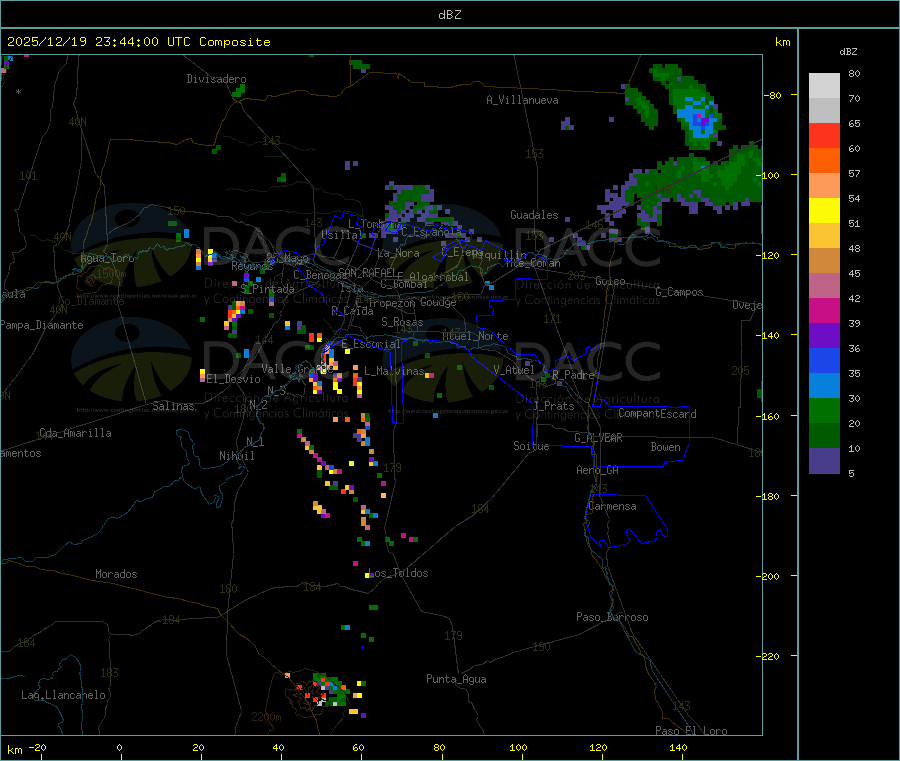Select the 35 dBZ blue legend swatch

tap(824, 386)
